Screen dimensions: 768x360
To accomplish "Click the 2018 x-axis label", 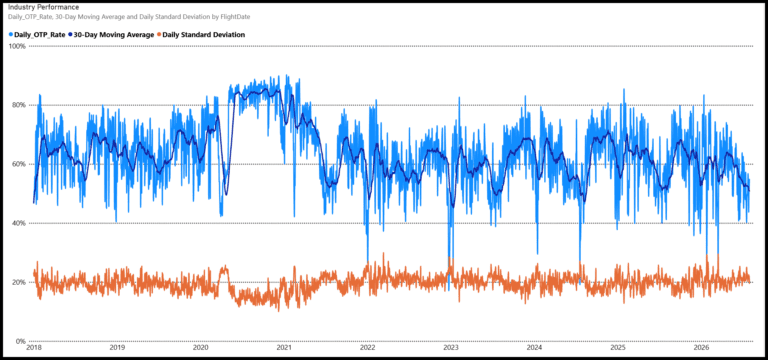I will [x=33, y=348].
